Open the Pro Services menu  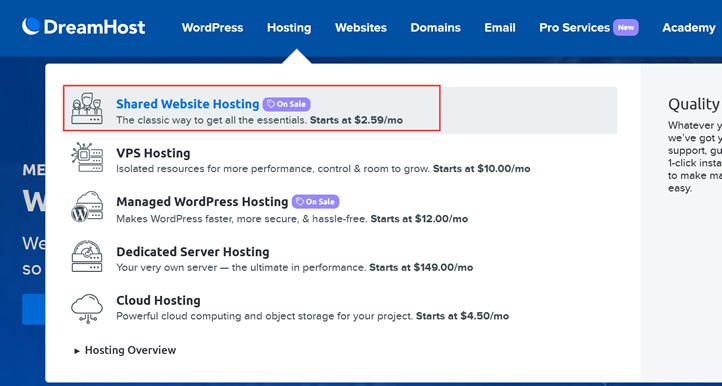pos(575,28)
